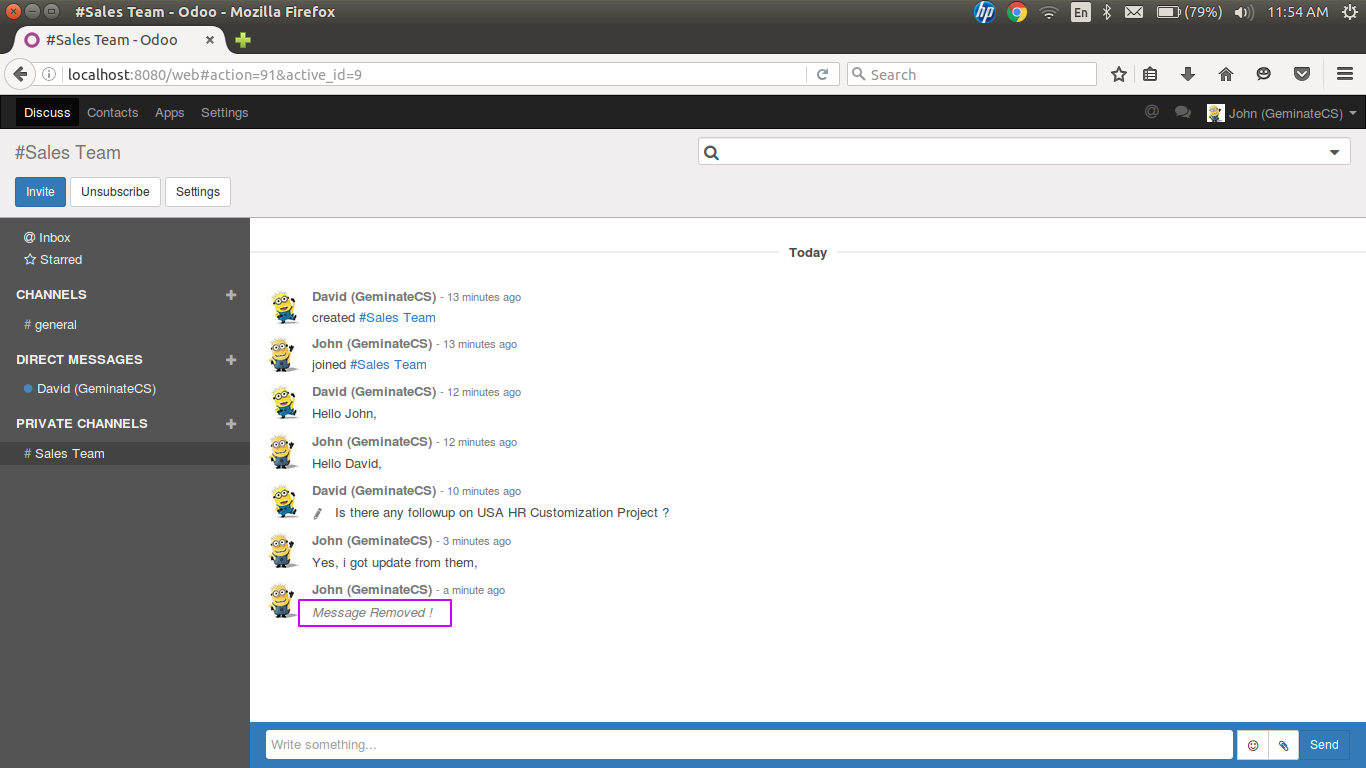Open the Contacts menu

pos(112,112)
